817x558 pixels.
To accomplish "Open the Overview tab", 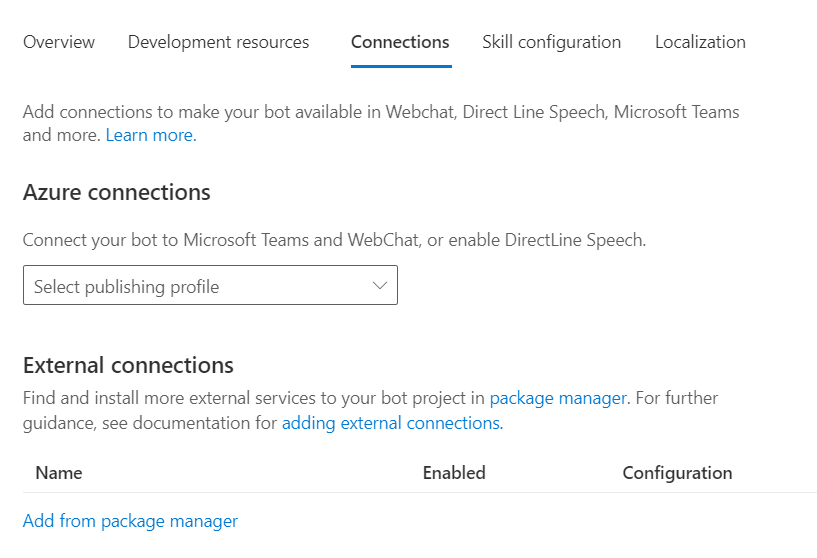I will (59, 42).
